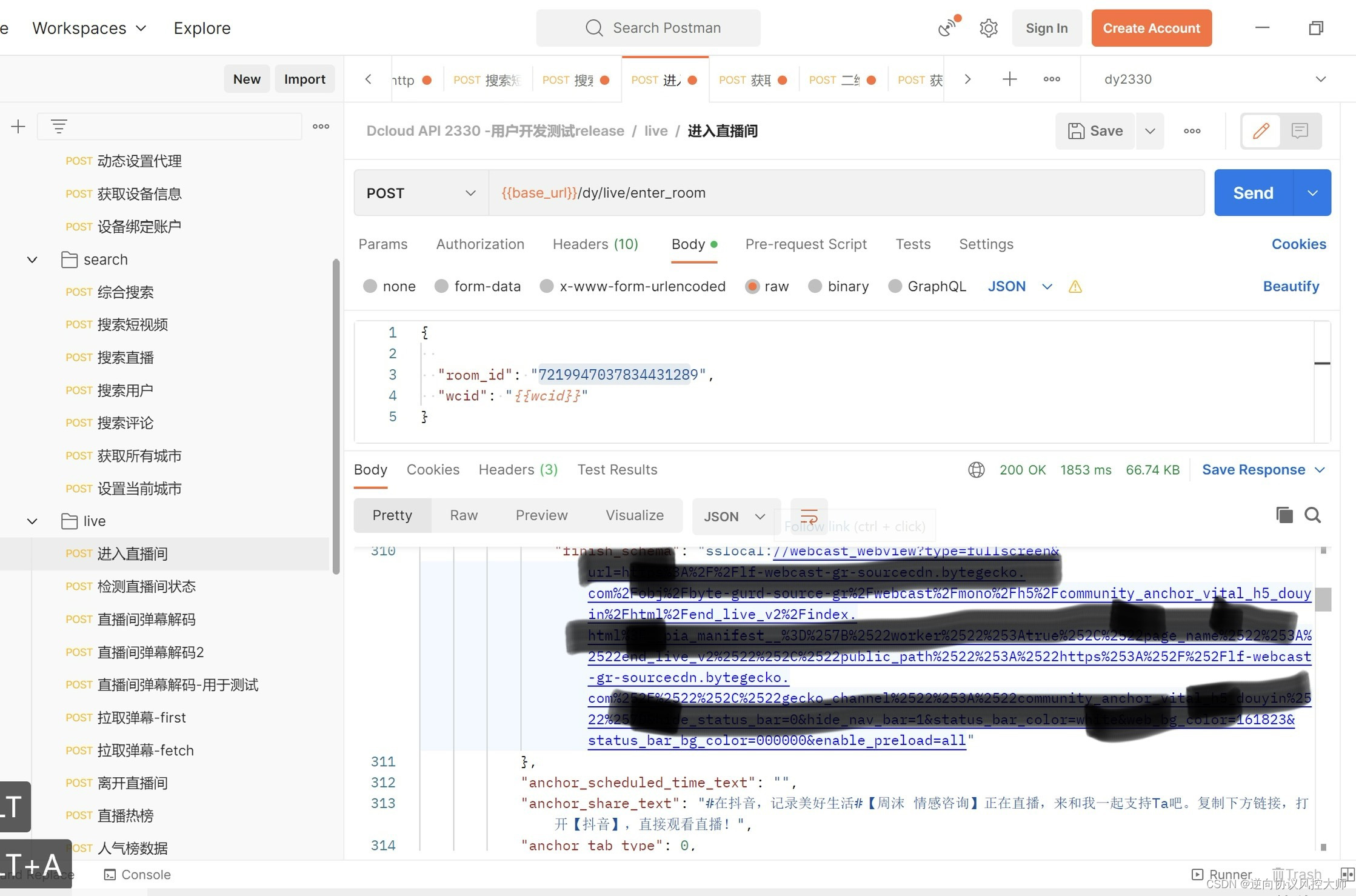Open the Trash
The image size is (1356, 896).
point(1297,875)
